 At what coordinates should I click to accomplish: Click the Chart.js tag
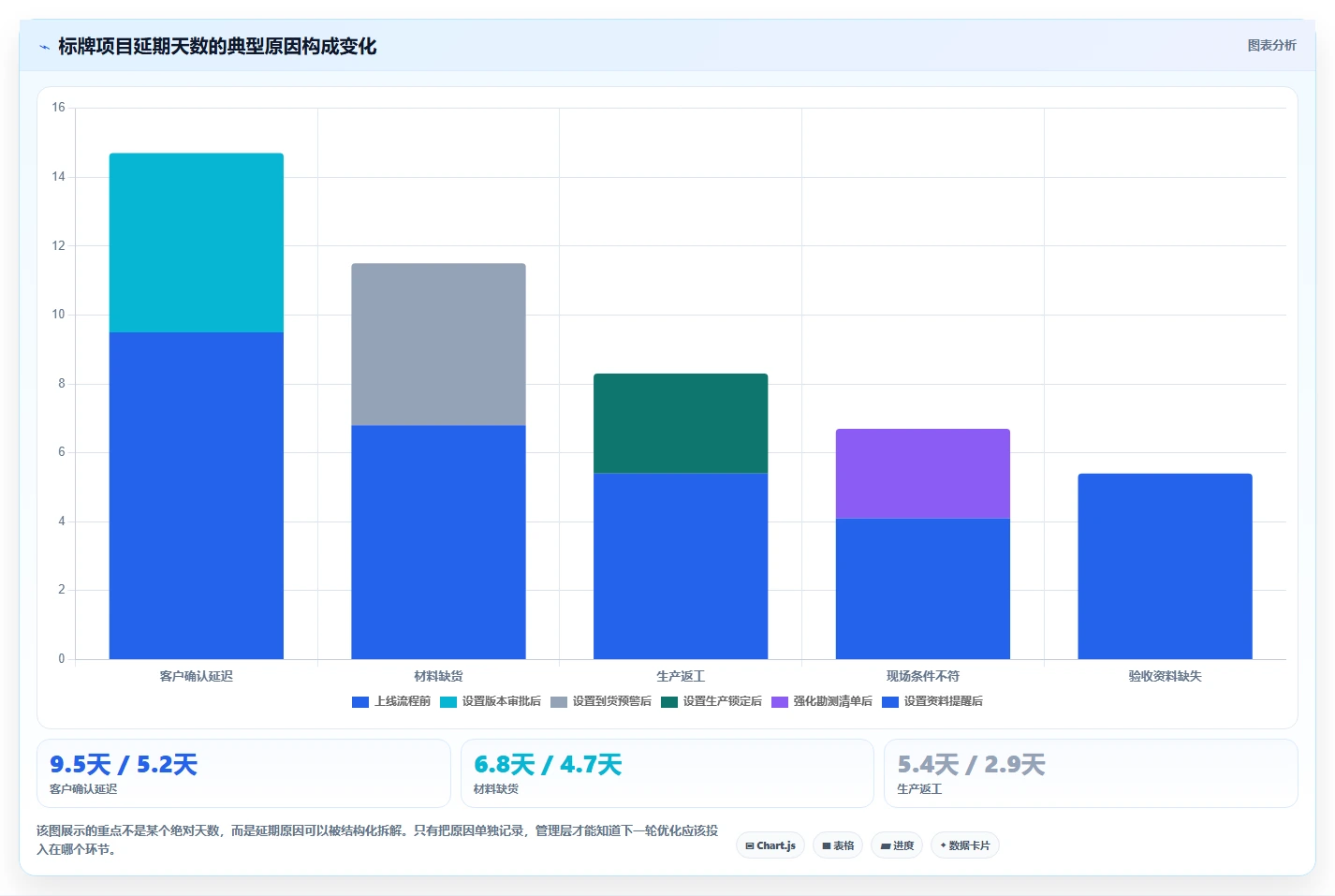pos(770,845)
